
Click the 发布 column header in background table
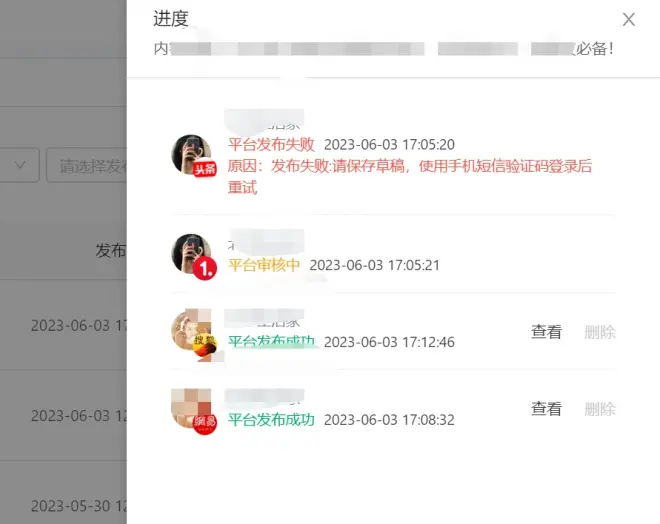point(111,250)
